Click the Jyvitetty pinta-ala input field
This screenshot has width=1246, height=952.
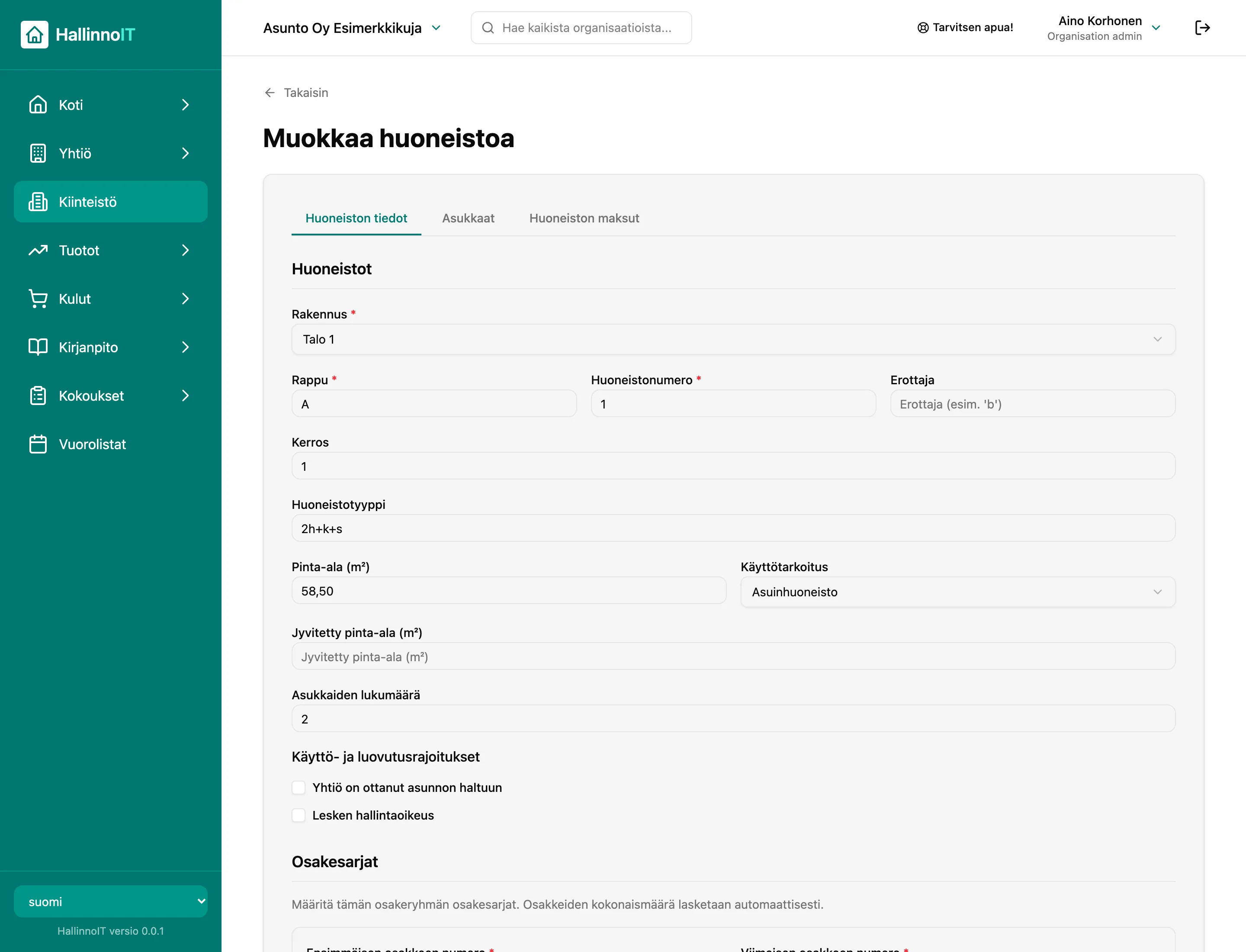click(733, 657)
